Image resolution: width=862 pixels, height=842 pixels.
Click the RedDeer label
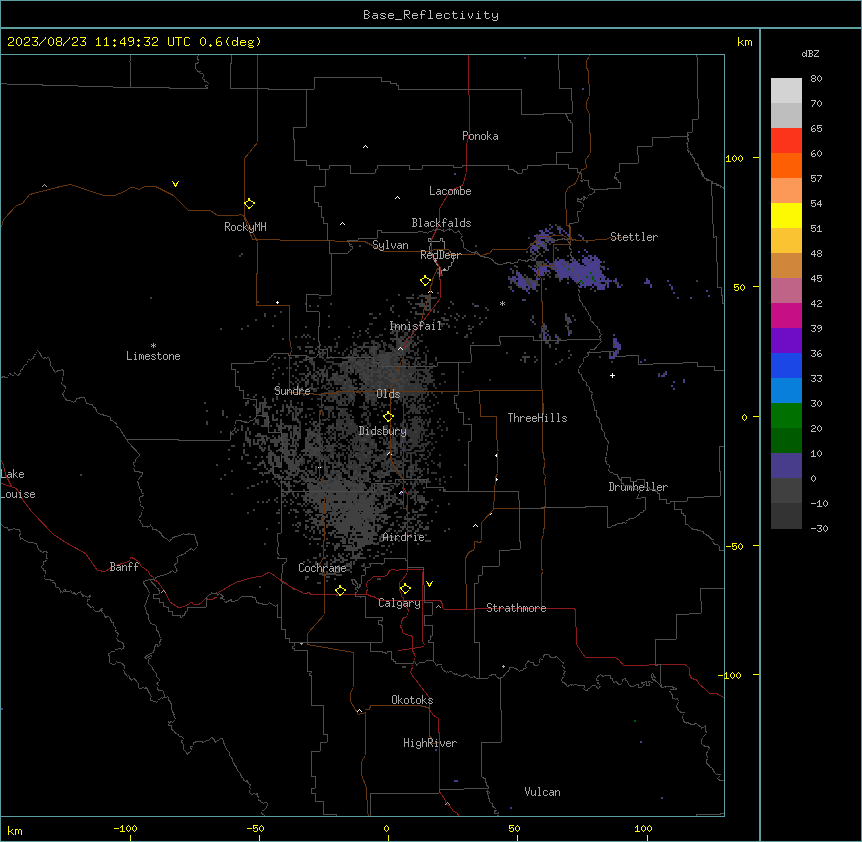(x=440, y=255)
